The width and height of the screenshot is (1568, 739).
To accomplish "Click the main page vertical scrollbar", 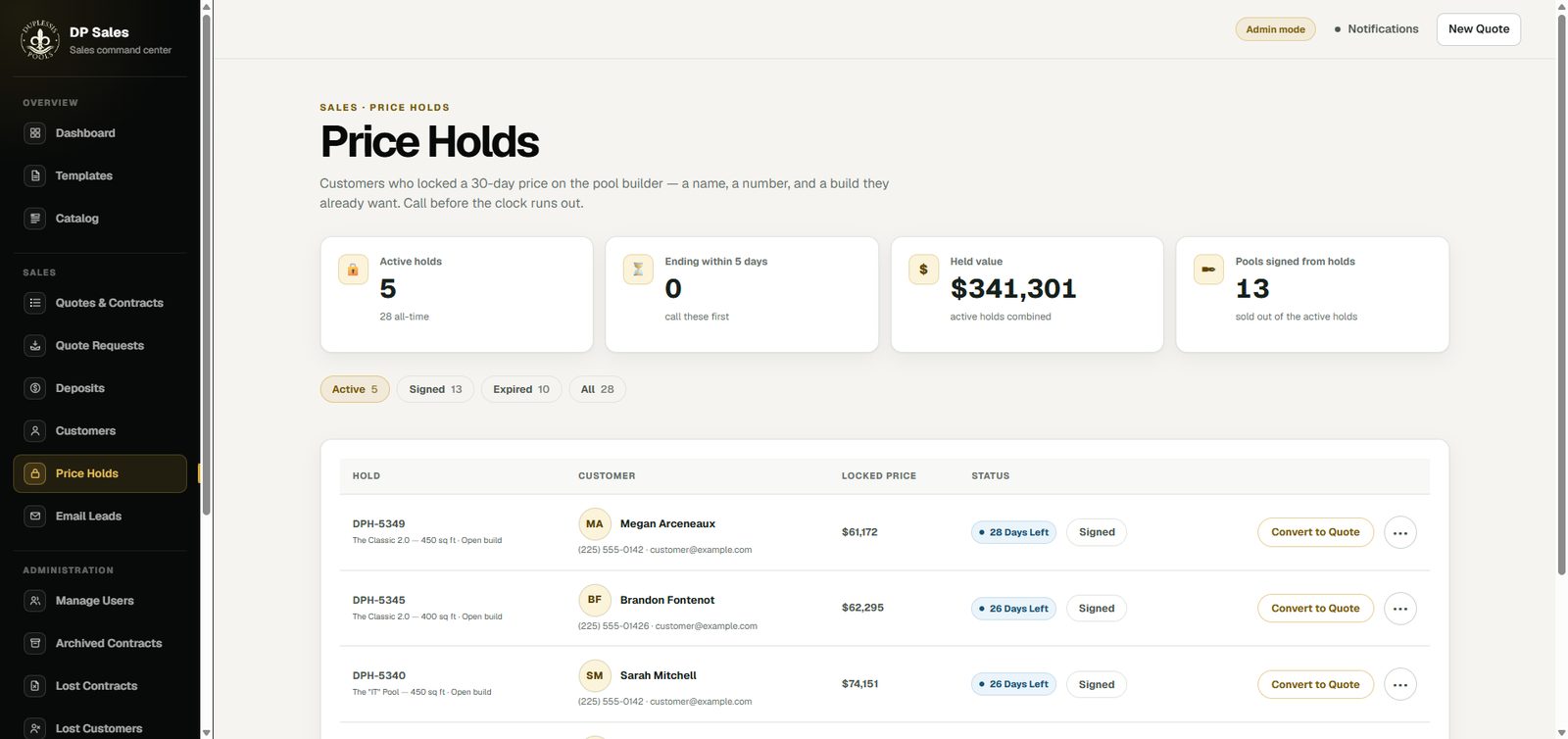I will 1561,294.
